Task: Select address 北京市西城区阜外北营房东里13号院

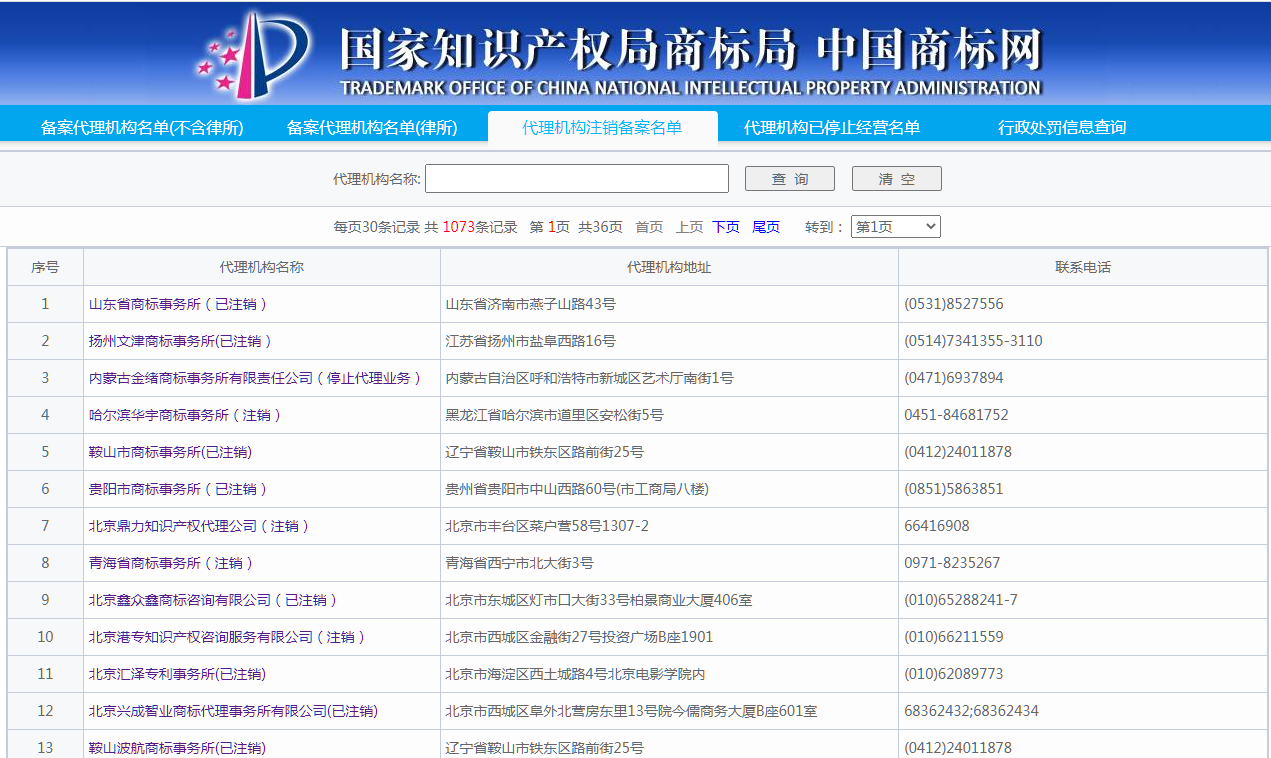Action: click(x=631, y=711)
